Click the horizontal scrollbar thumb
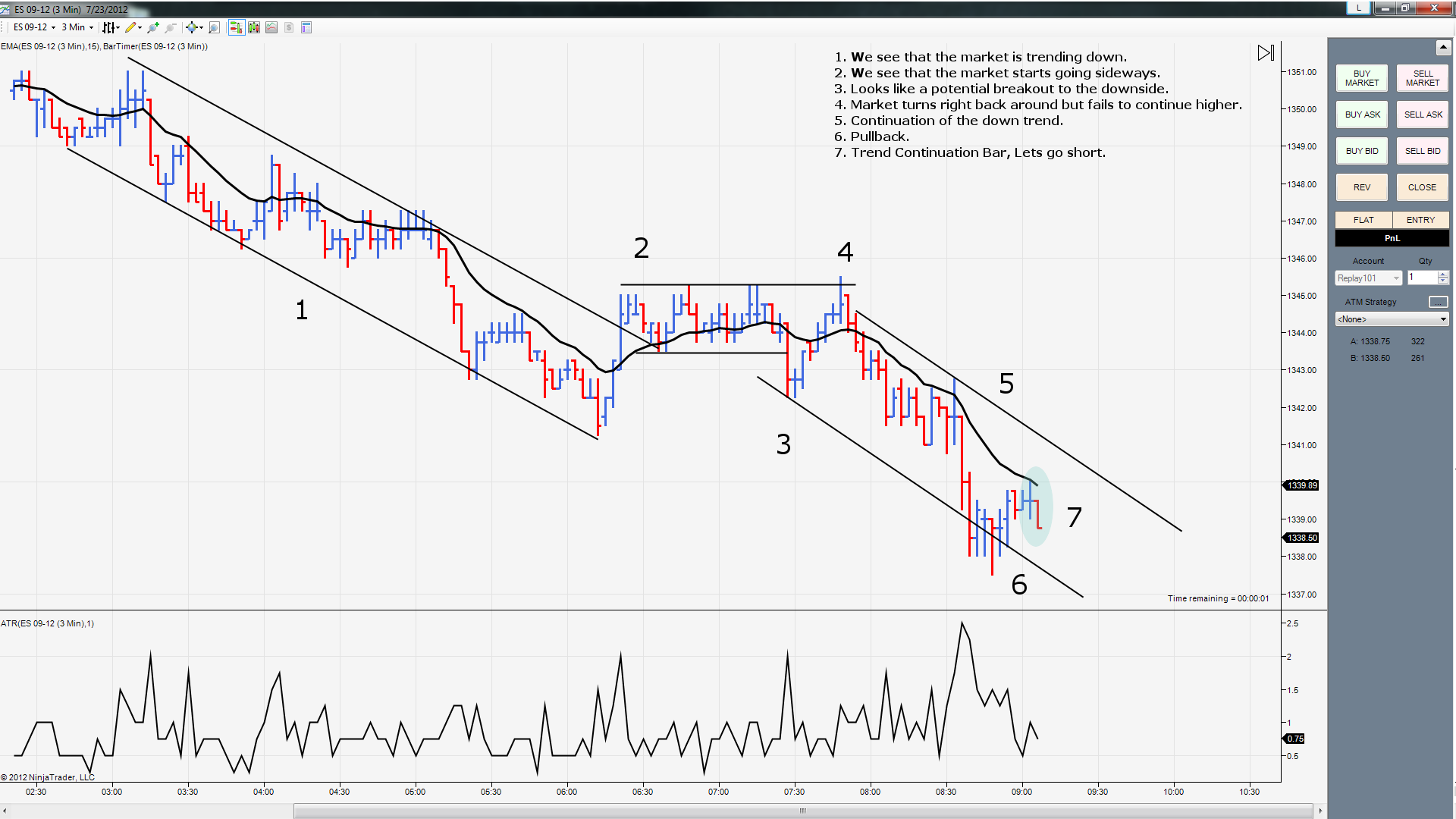This screenshot has width=1456, height=819. point(803,811)
